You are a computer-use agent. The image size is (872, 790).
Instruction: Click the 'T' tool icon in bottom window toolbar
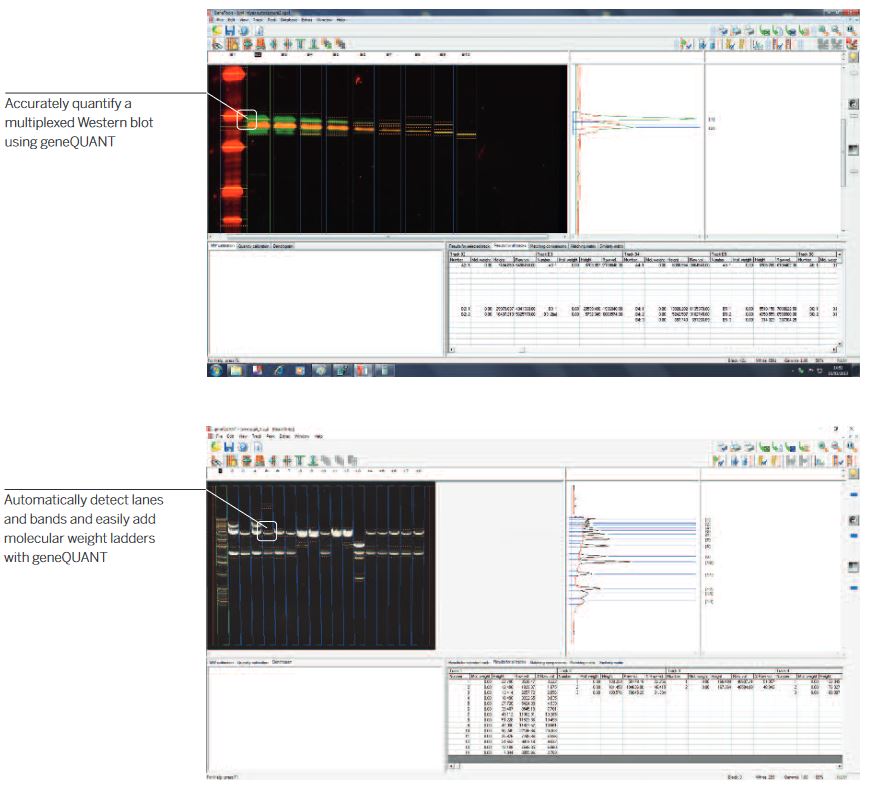(299, 460)
